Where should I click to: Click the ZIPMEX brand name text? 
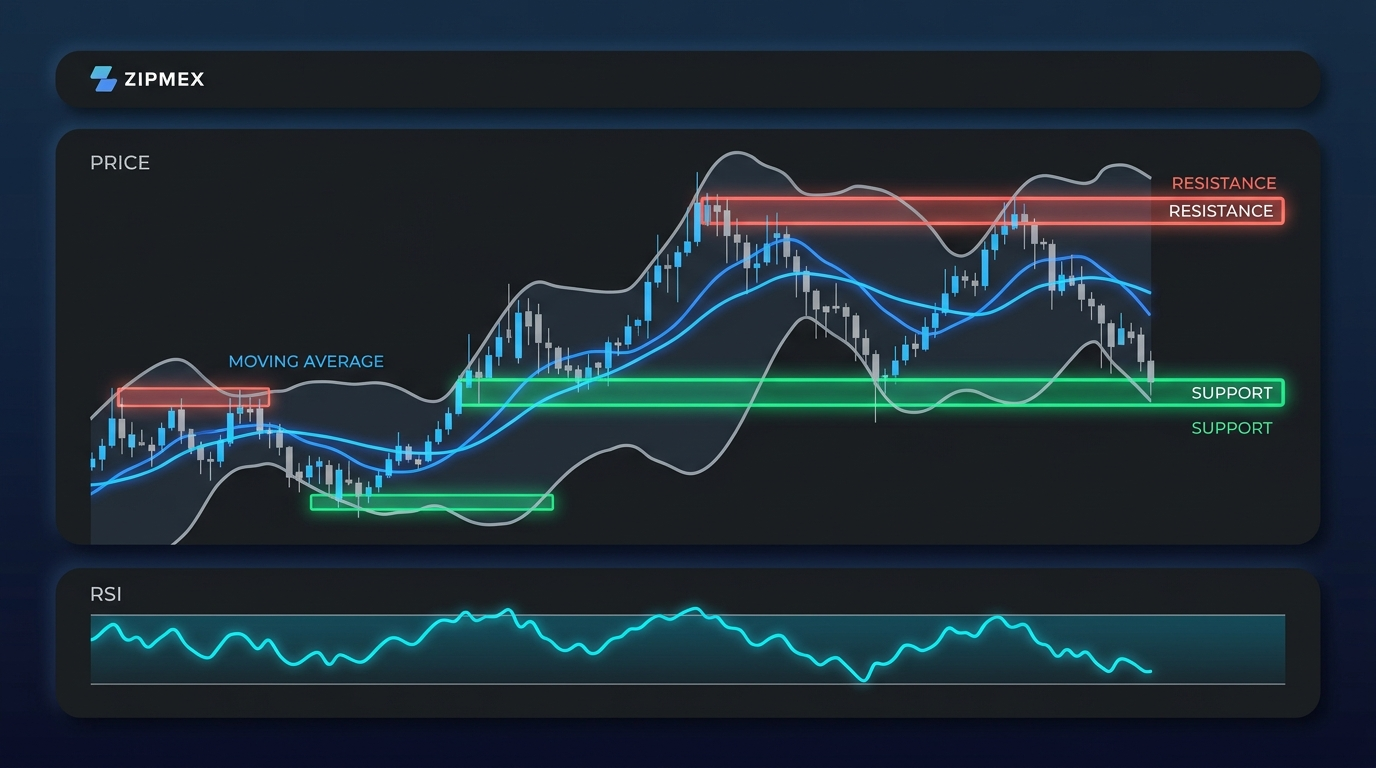(164, 80)
